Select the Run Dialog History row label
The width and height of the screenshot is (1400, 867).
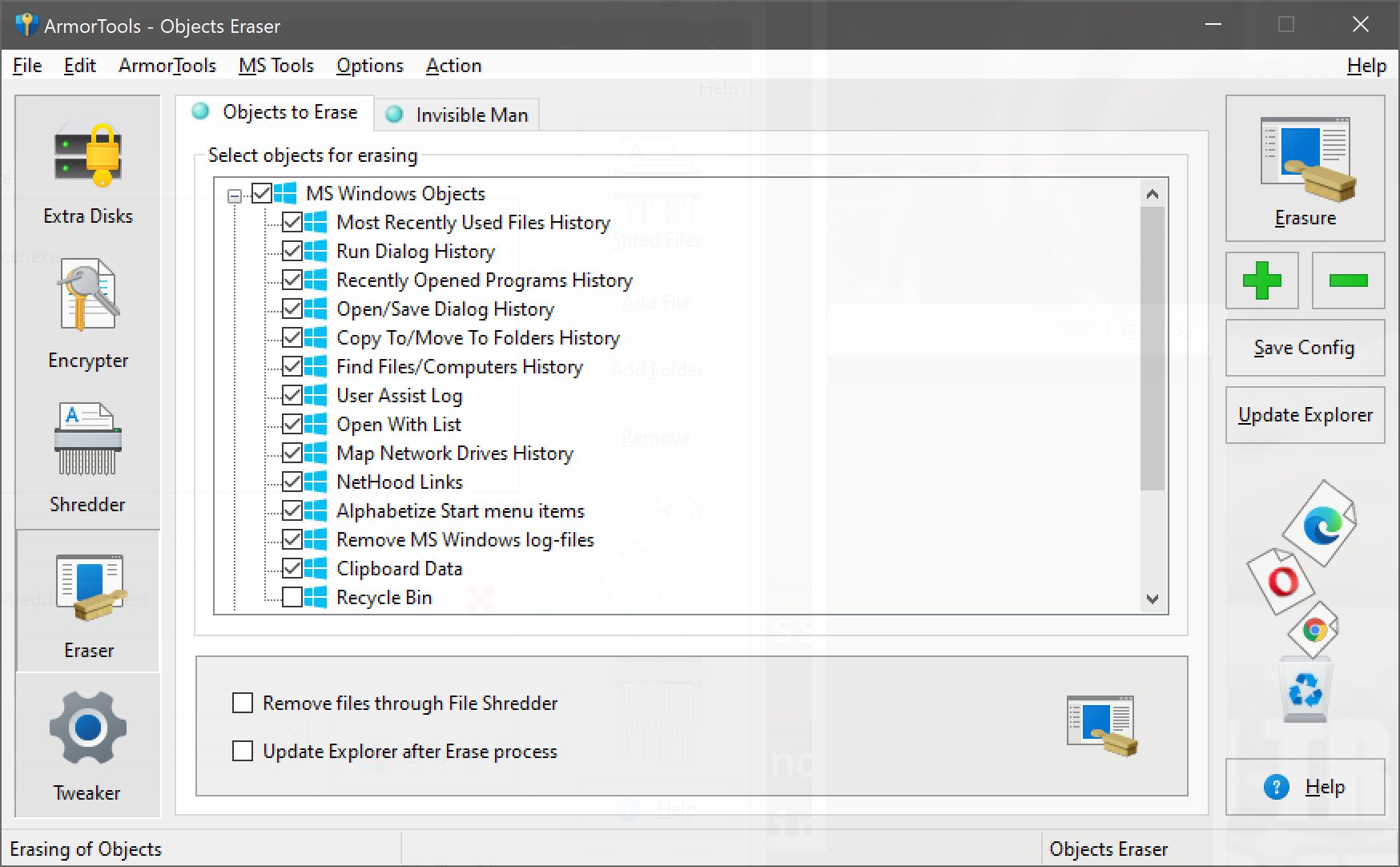(x=416, y=251)
